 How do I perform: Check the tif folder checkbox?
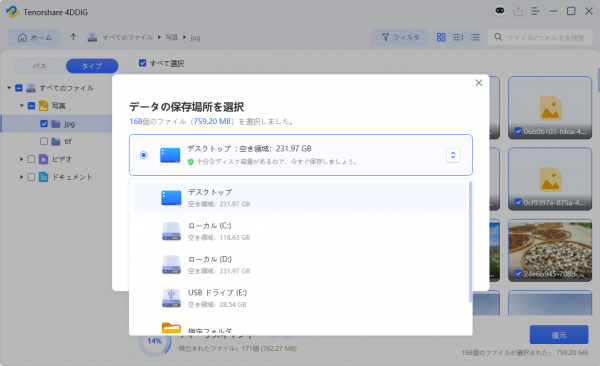tap(44, 141)
